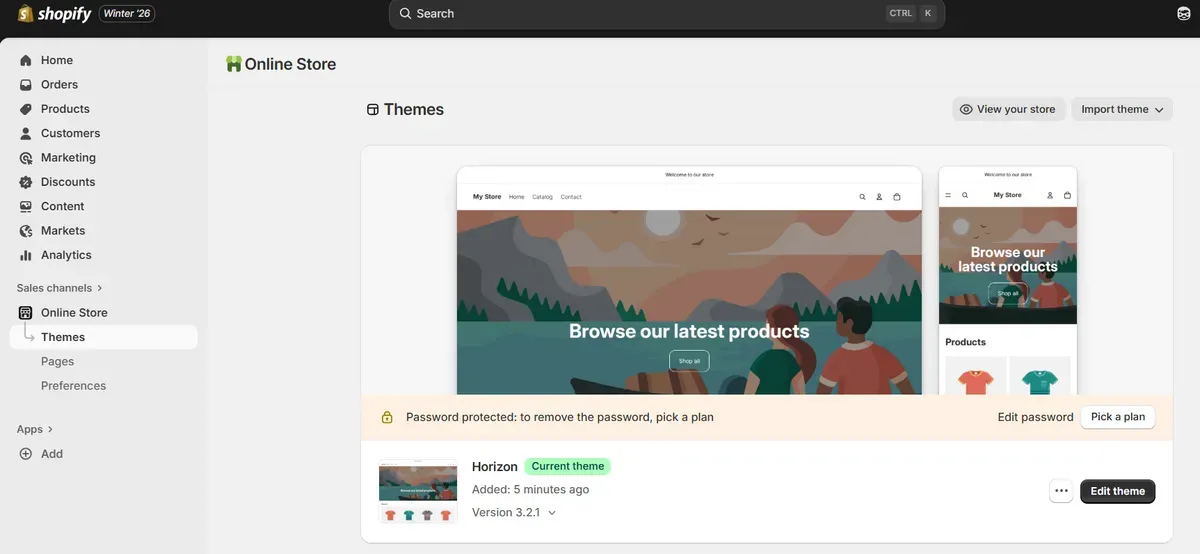Click the CTRL shortcut key badge
Viewport: 1200px width, 554px height.
pos(900,14)
